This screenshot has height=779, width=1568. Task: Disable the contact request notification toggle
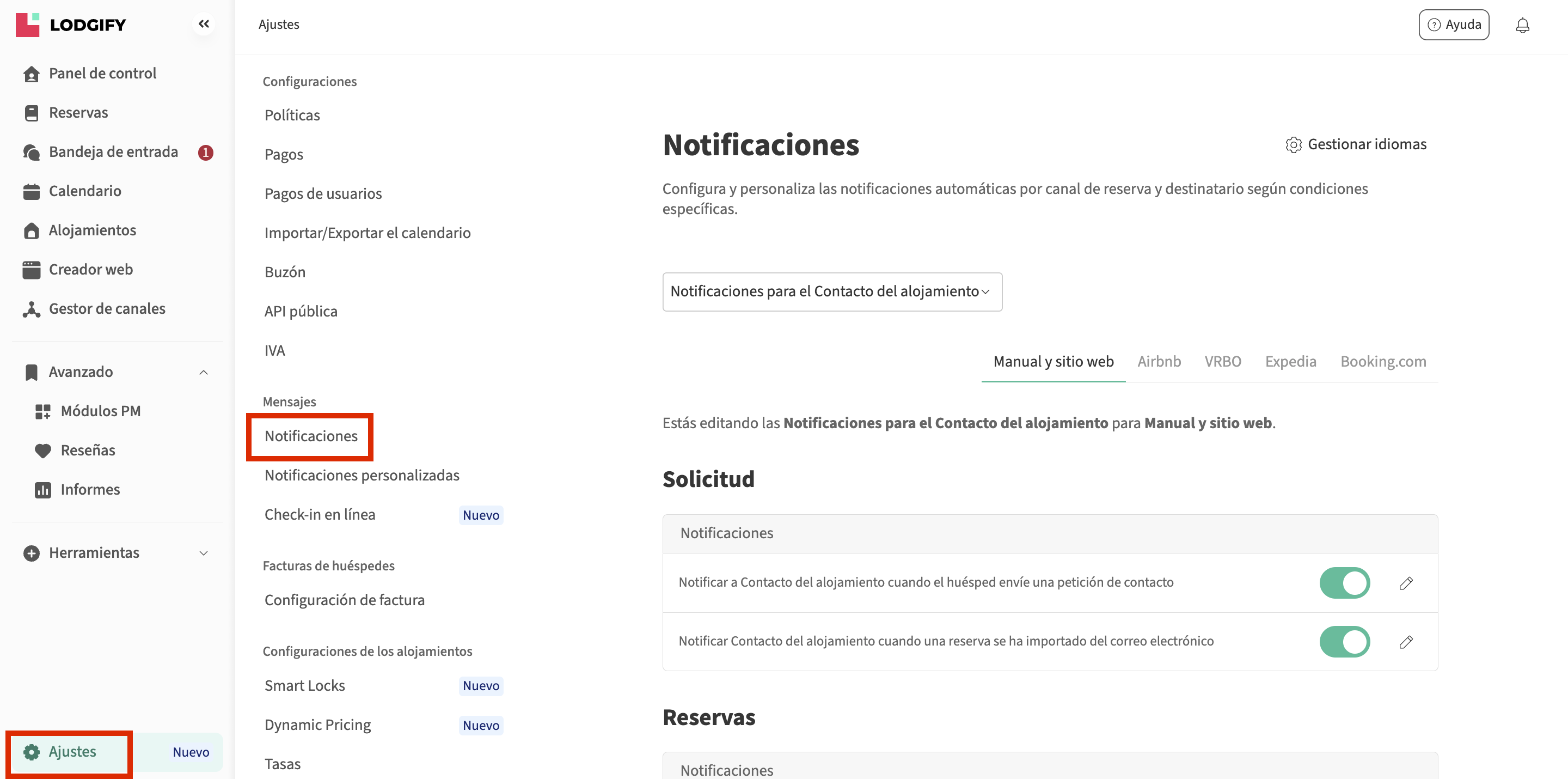coord(1344,583)
